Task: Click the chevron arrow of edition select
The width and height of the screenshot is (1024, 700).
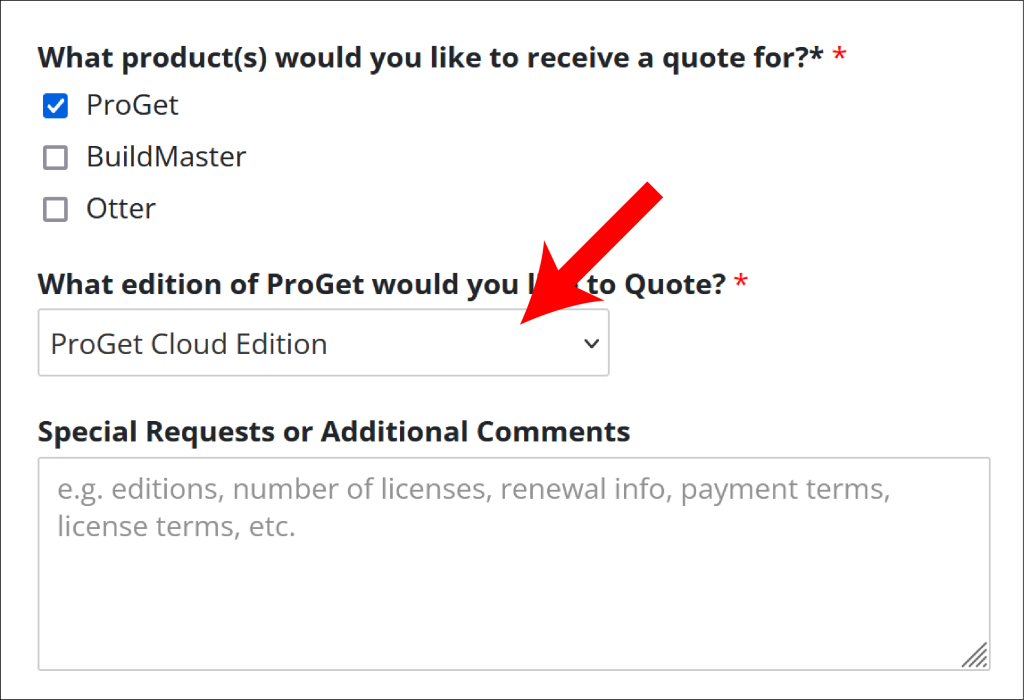Action: pos(591,344)
